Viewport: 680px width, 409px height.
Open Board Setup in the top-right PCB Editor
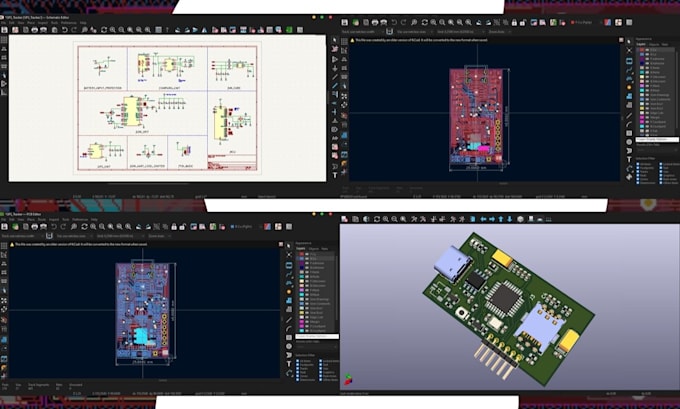point(356,22)
